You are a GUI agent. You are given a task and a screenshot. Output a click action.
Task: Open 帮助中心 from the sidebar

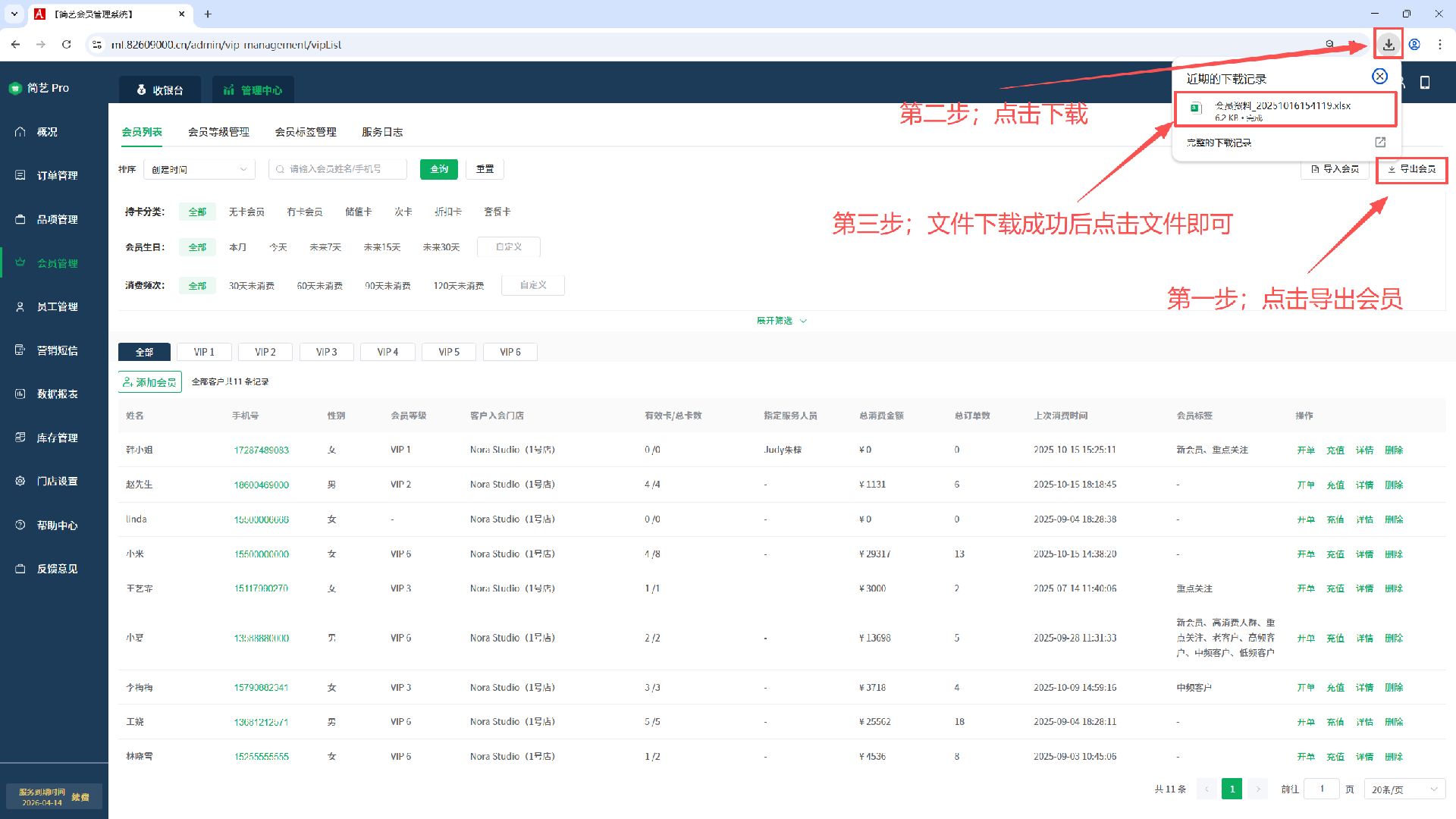click(x=57, y=525)
